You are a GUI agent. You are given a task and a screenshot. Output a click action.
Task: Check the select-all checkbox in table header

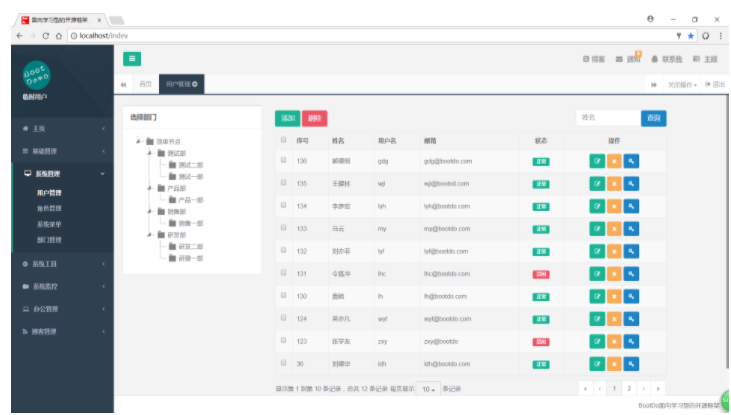coord(283,140)
